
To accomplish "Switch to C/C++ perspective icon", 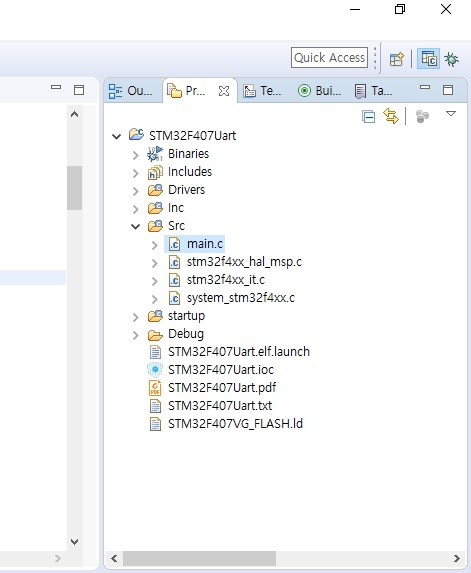I will pos(429,59).
